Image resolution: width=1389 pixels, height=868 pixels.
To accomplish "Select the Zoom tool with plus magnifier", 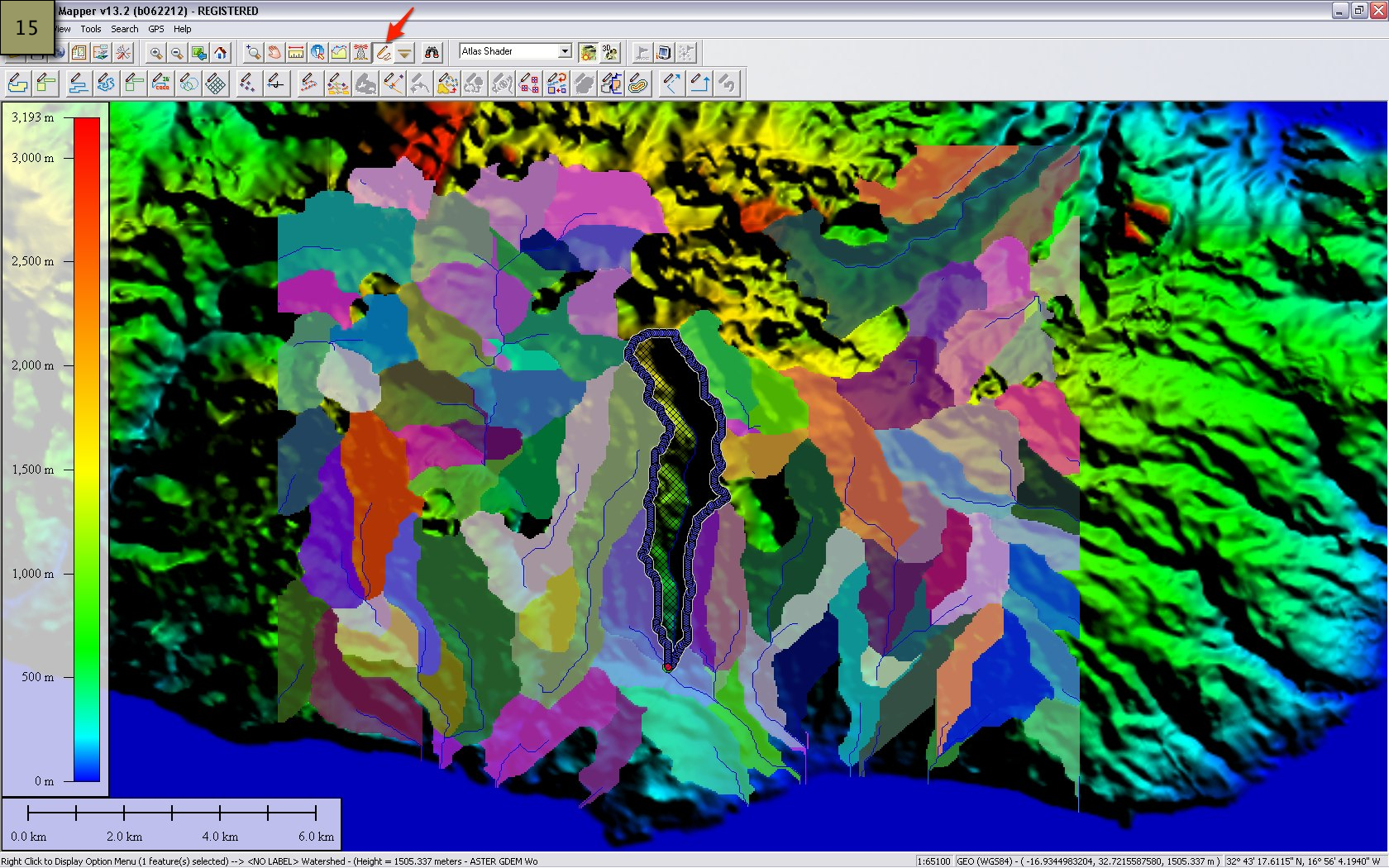I will 253,53.
